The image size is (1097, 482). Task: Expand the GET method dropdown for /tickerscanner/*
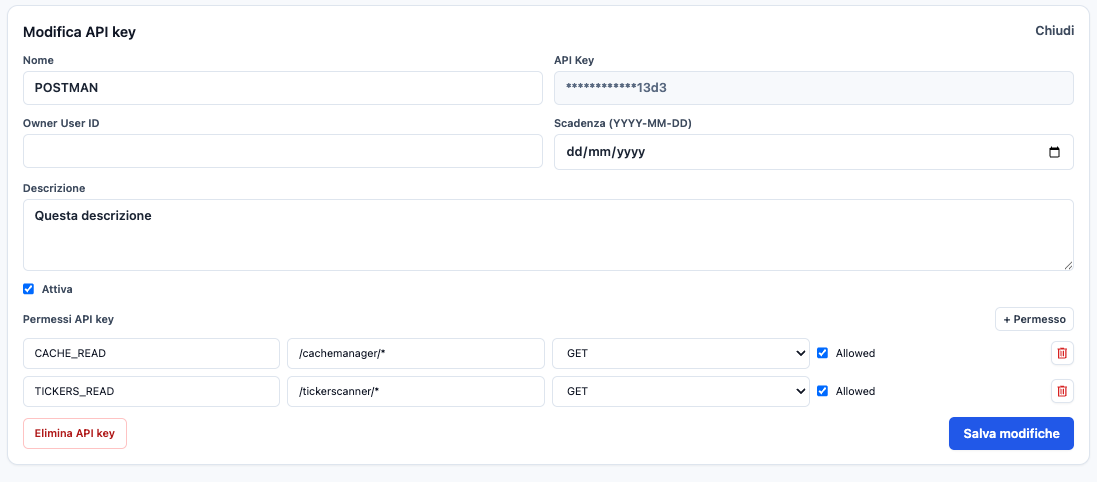click(x=680, y=391)
